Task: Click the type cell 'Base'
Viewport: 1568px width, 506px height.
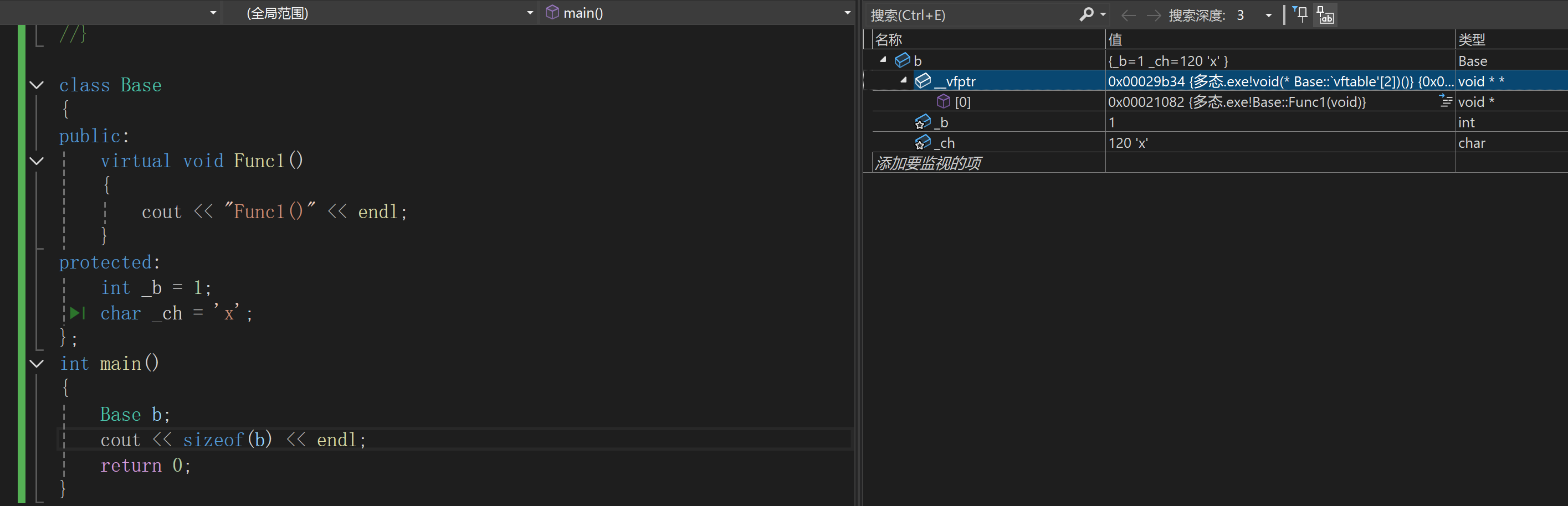Action: [x=1511, y=61]
